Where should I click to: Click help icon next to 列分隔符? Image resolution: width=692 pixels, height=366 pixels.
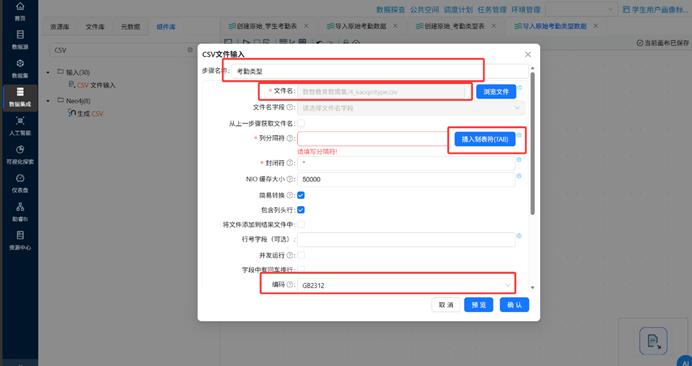click(290, 139)
